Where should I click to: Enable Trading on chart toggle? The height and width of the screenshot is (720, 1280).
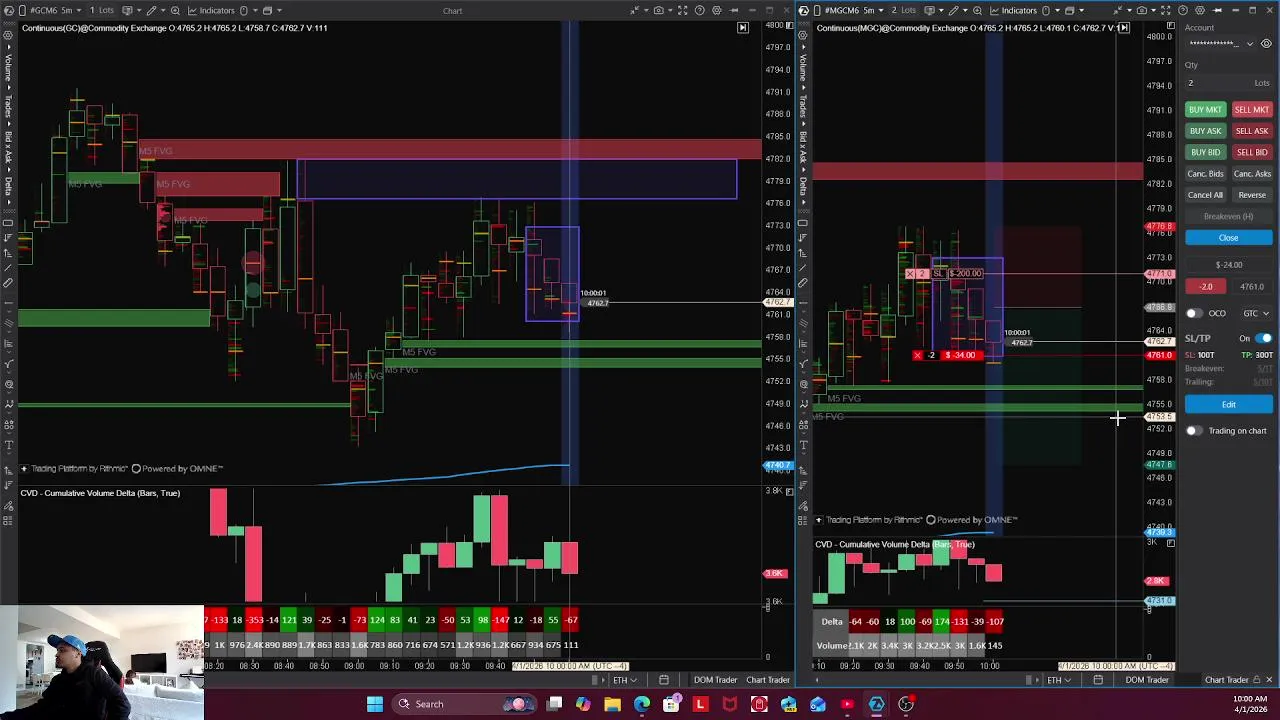point(1193,431)
